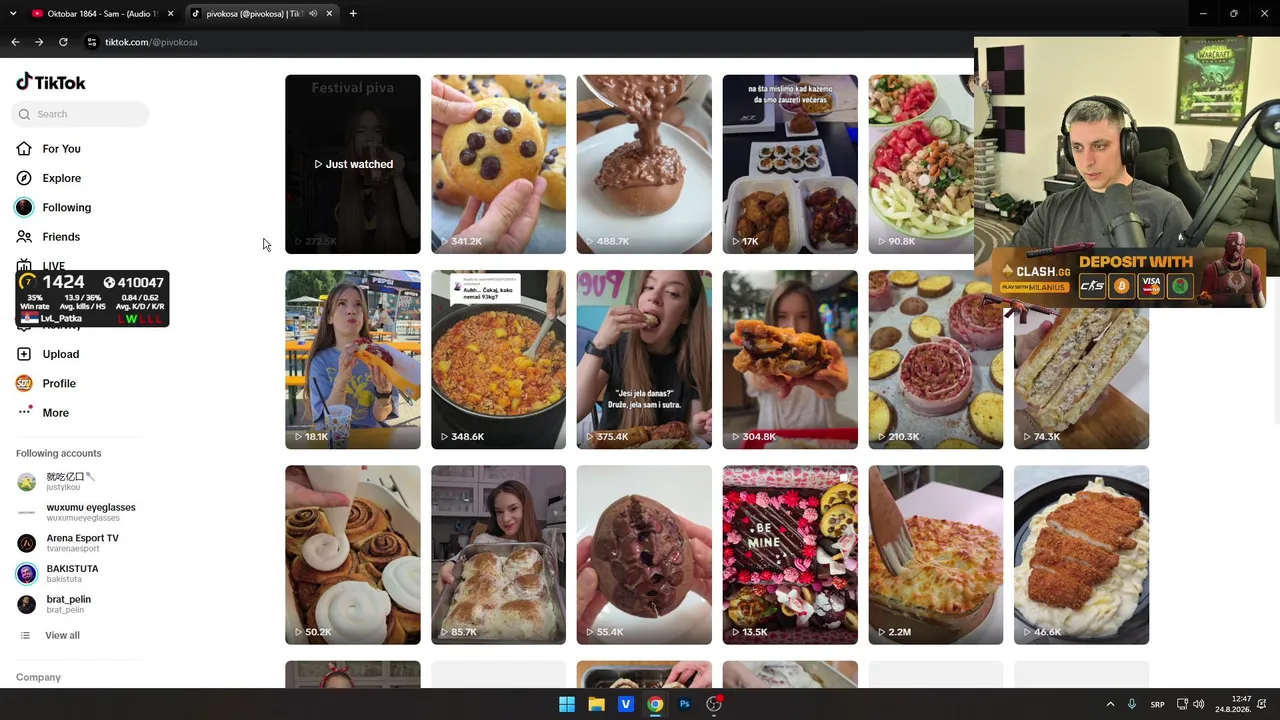This screenshot has width=1280, height=720.
Task: Open the Just watched Festival piva video
Action: point(353,164)
